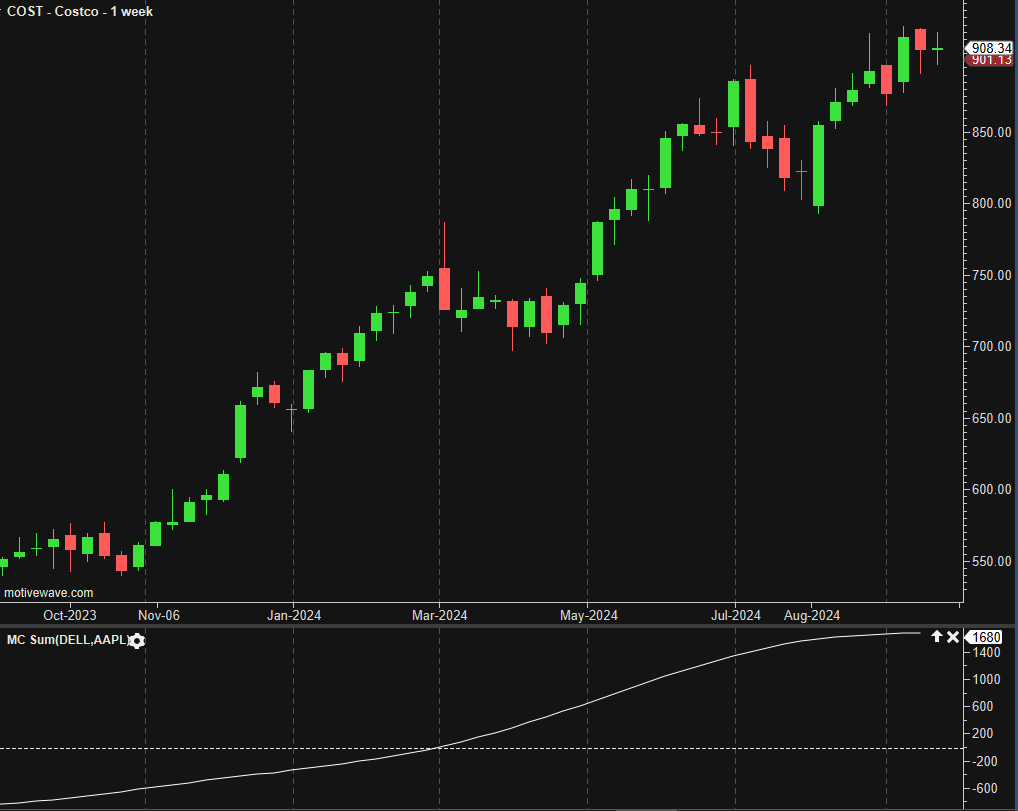1018x811 pixels.
Task: Click the 1680 study value label
Action: (986, 638)
